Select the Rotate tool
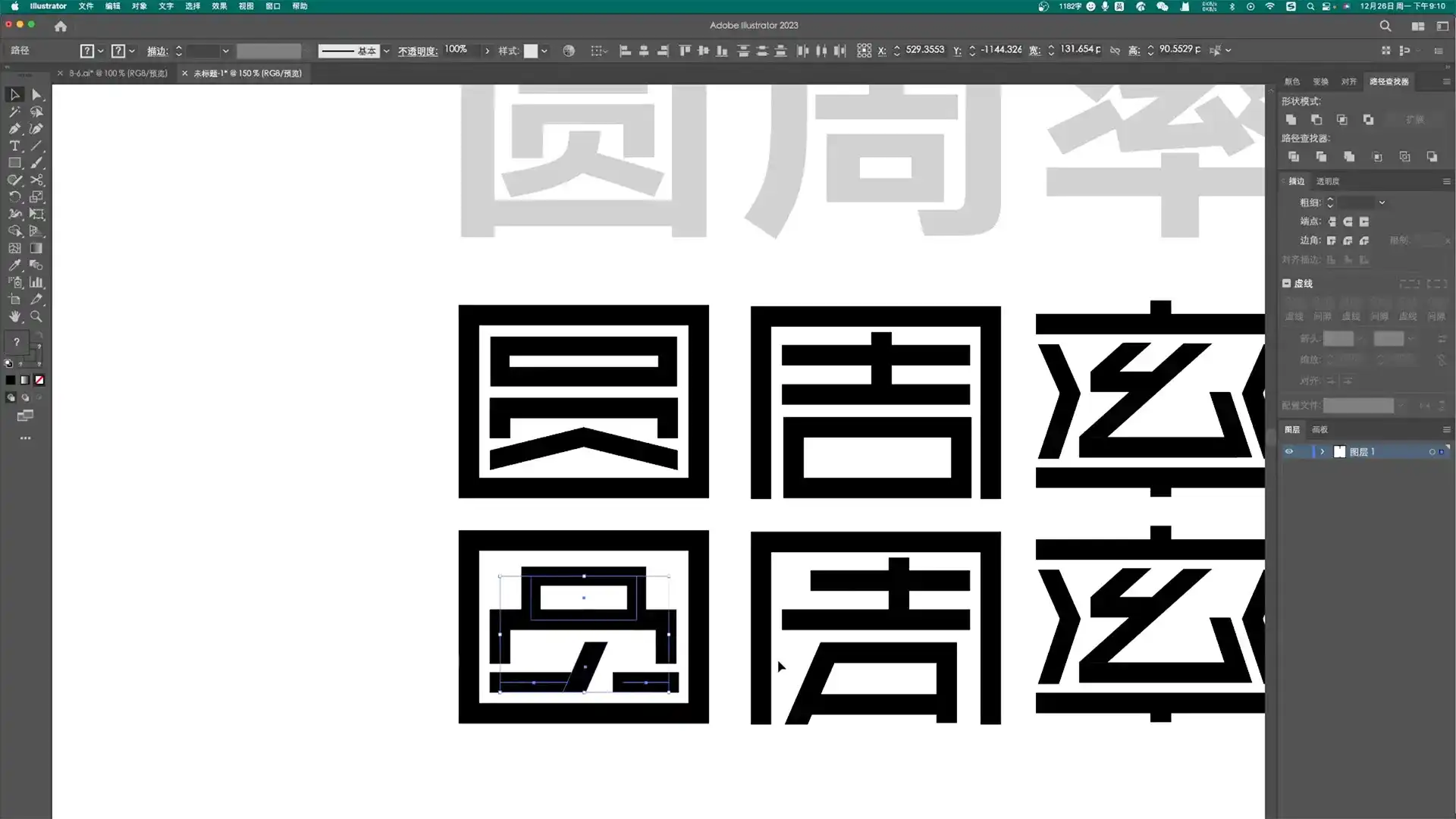Image resolution: width=1456 pixels, height=819 pixels. [x=15, y=196]
